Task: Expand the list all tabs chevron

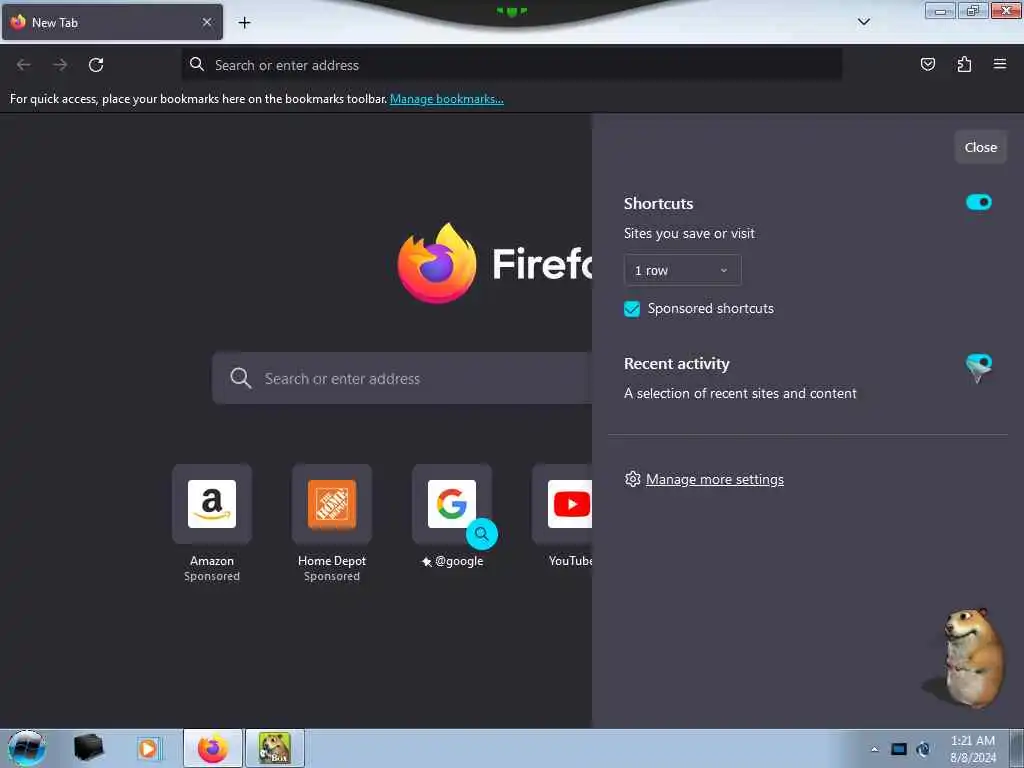Action: click(x=863, y=22)
